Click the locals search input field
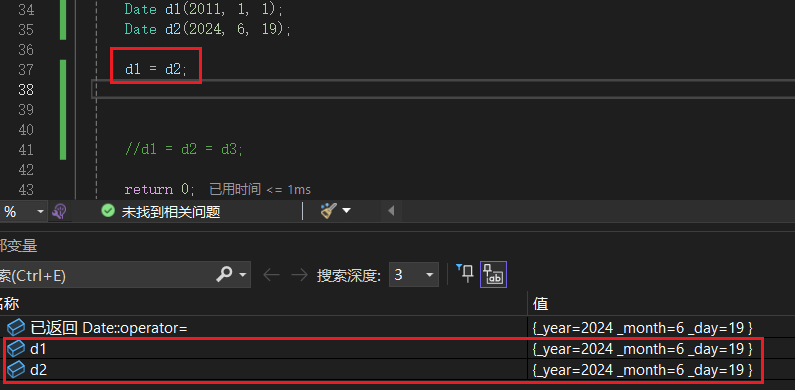The height and width of the screenshot is (390, 795). pos(105,275)
